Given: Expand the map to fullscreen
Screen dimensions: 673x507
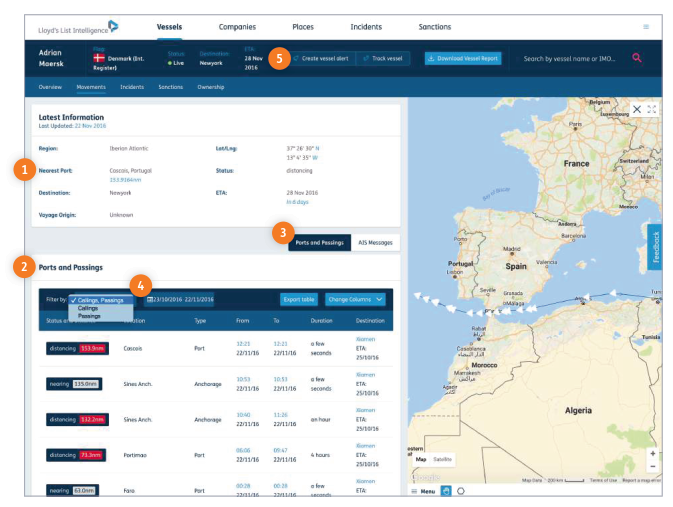Looking at the screenshot, I should point(652,109).
